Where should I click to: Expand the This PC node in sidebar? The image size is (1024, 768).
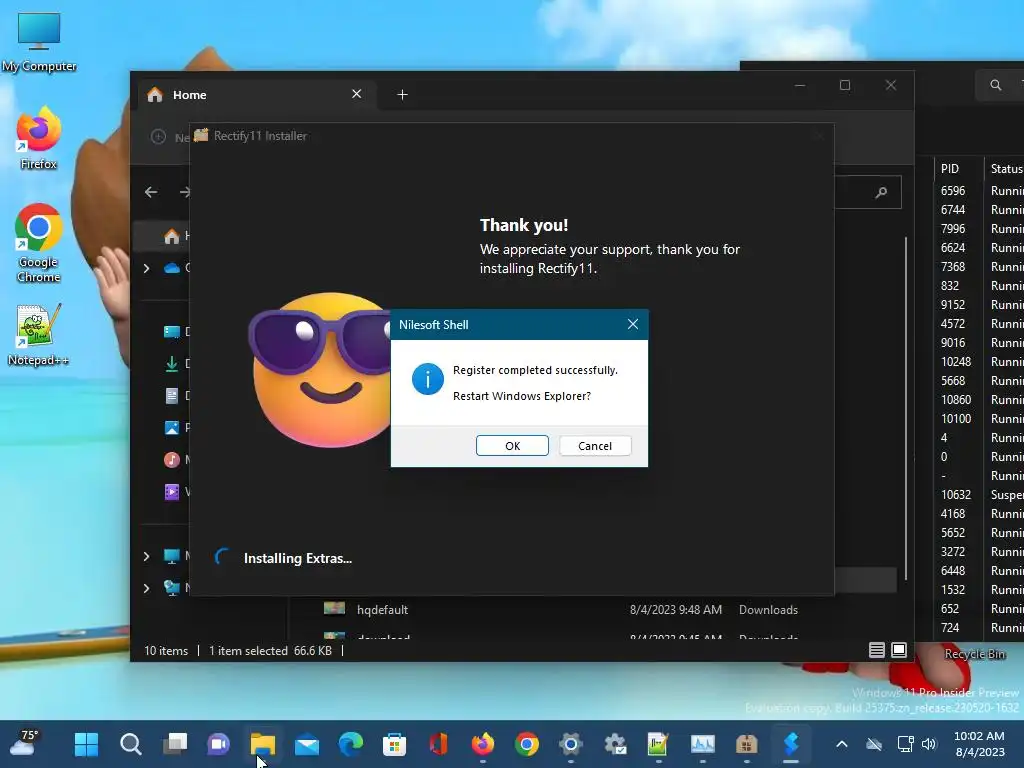pos(146,556)
